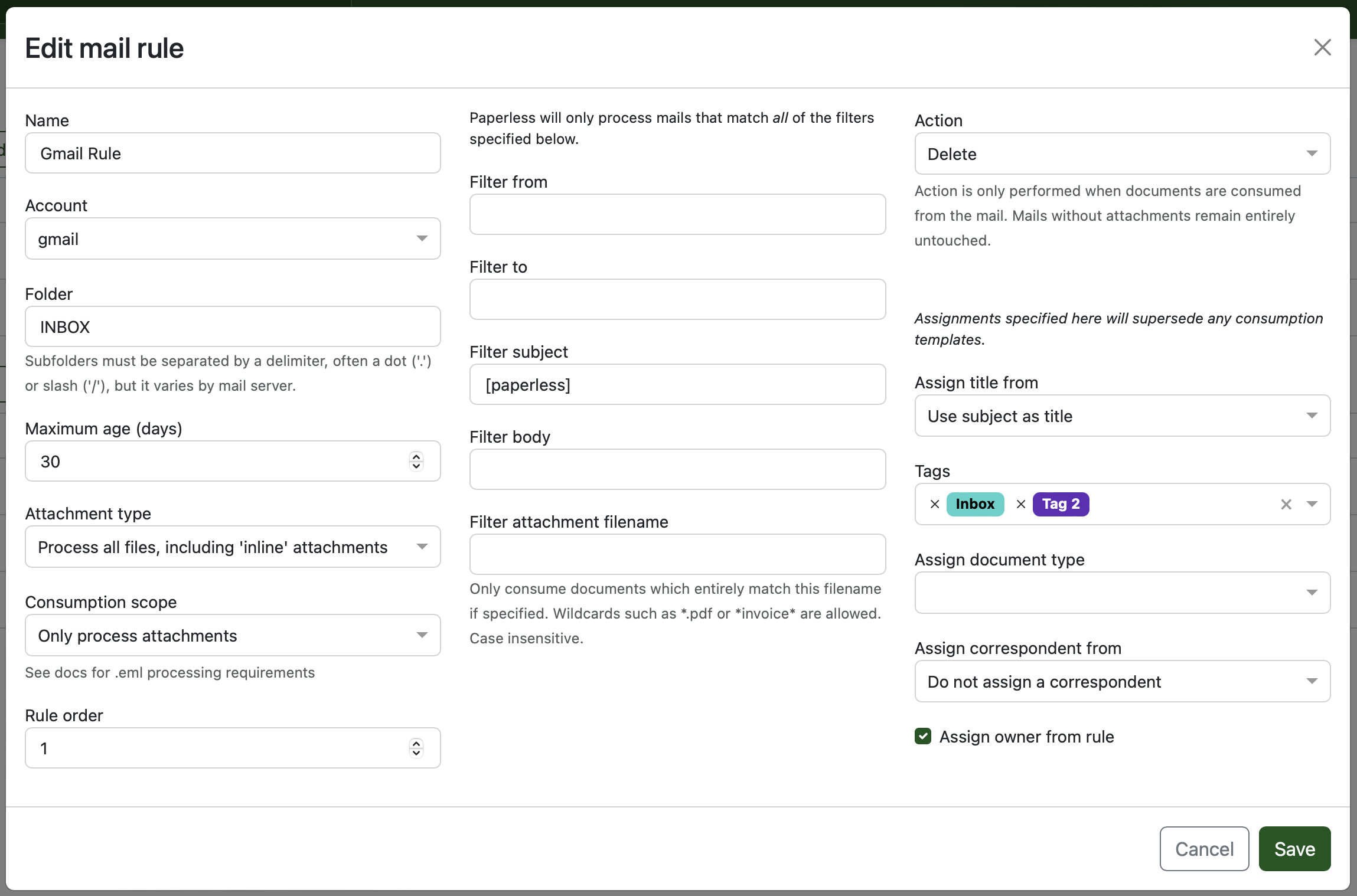This screenshot has height=896, width=1357.
Task: Expand the Consumption scope dropdown
Action: [233, 635]
